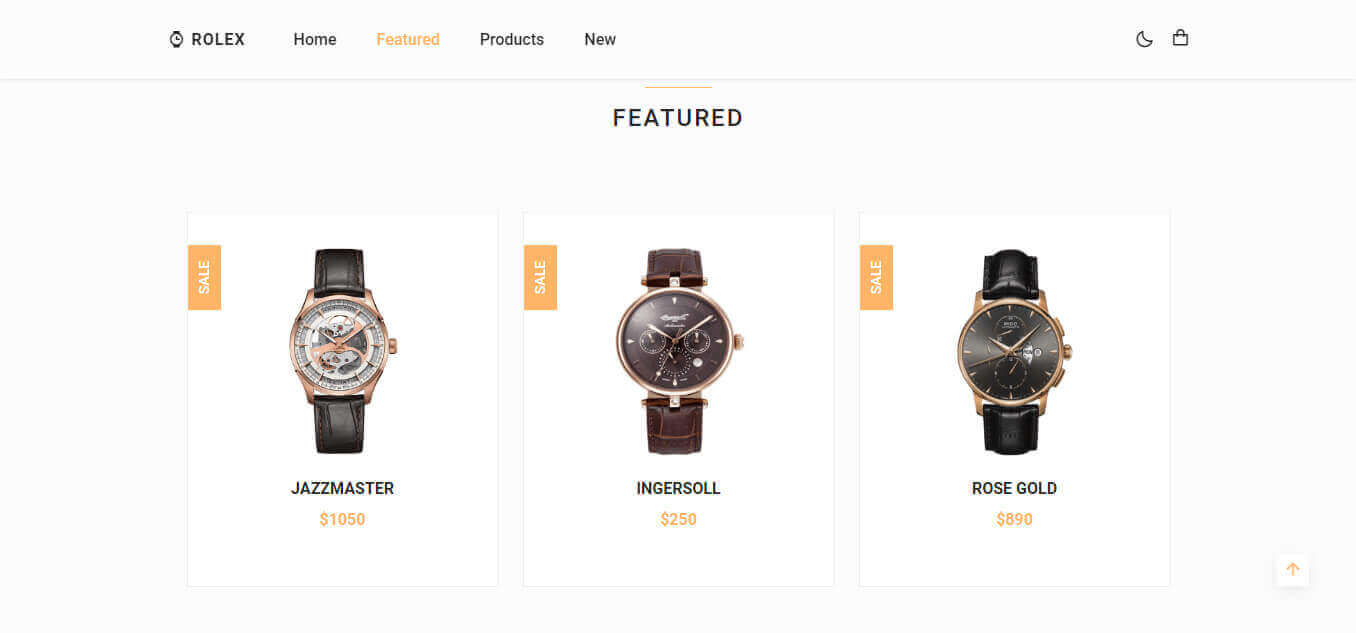
Task: Select the ROSE GOLD product title
Action: pos(1014,488)
